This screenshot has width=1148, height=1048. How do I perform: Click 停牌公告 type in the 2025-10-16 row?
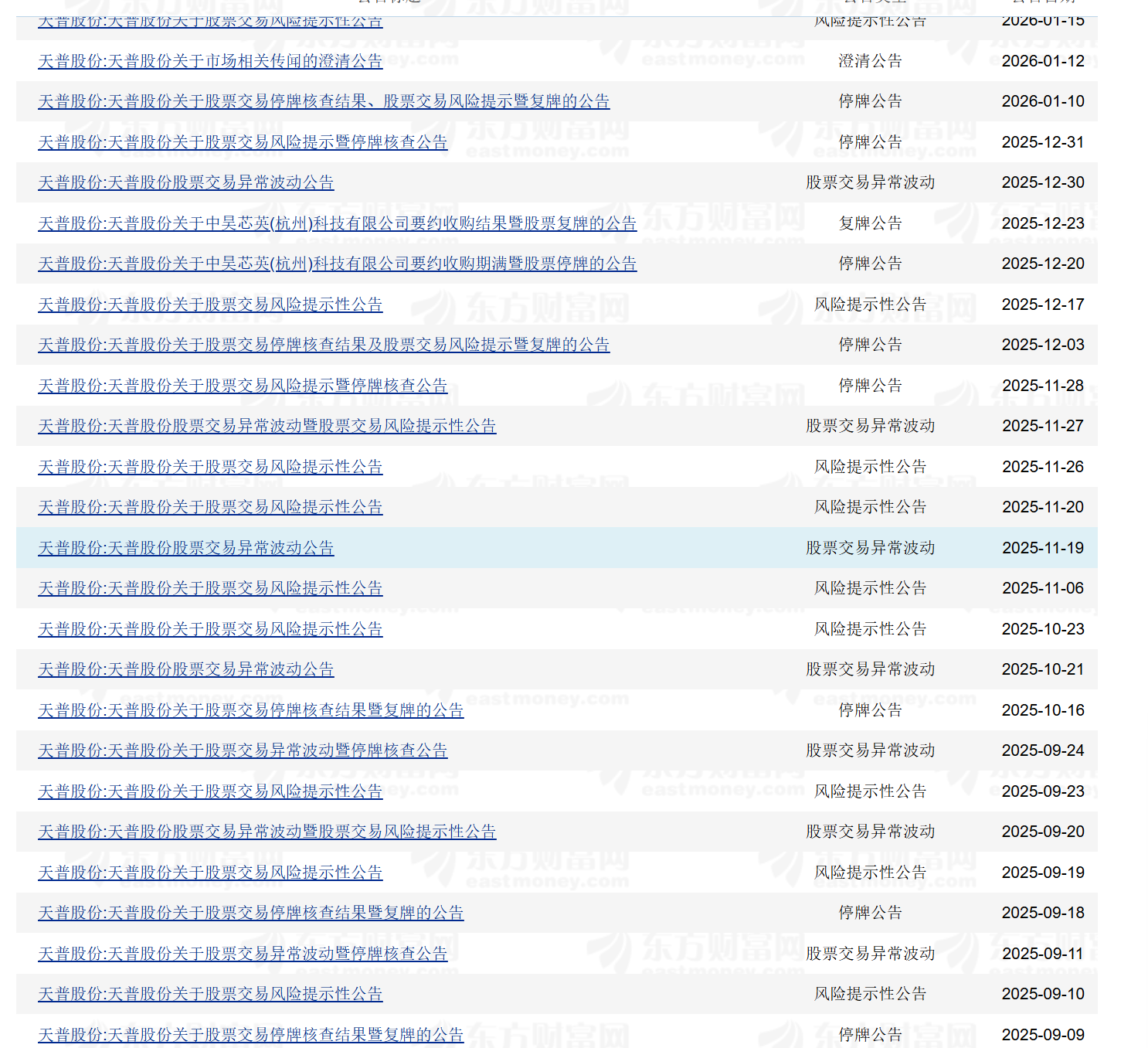click(871, 710)
